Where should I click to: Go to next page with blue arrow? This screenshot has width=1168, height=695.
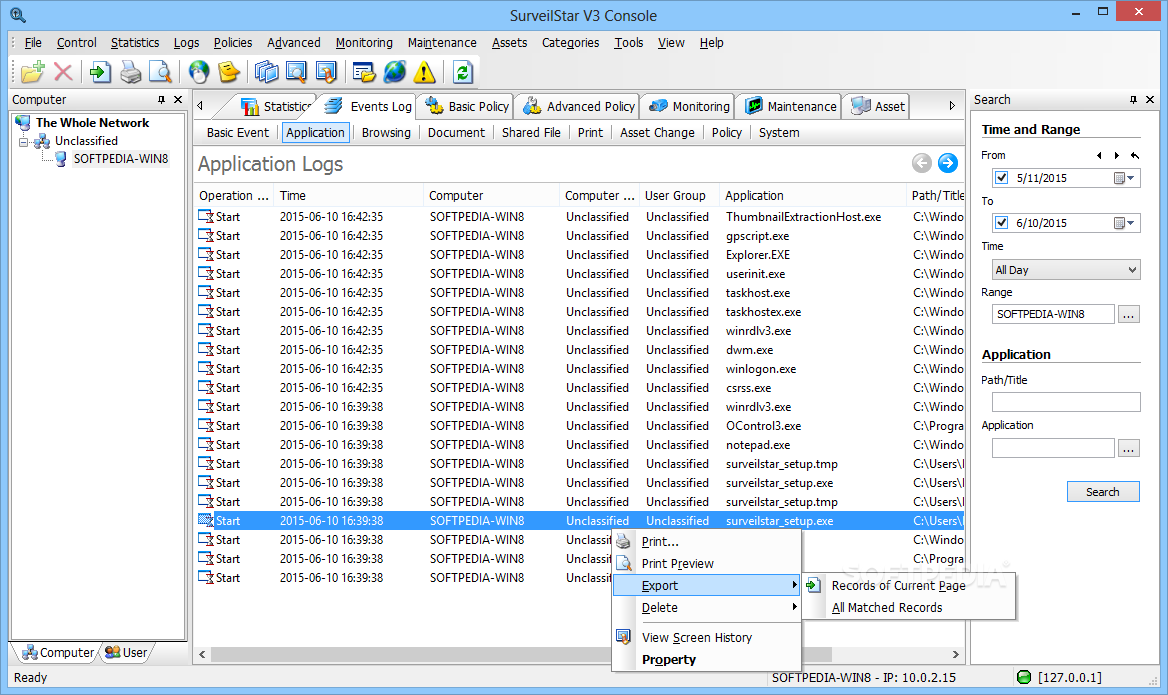tap(948, 163)
